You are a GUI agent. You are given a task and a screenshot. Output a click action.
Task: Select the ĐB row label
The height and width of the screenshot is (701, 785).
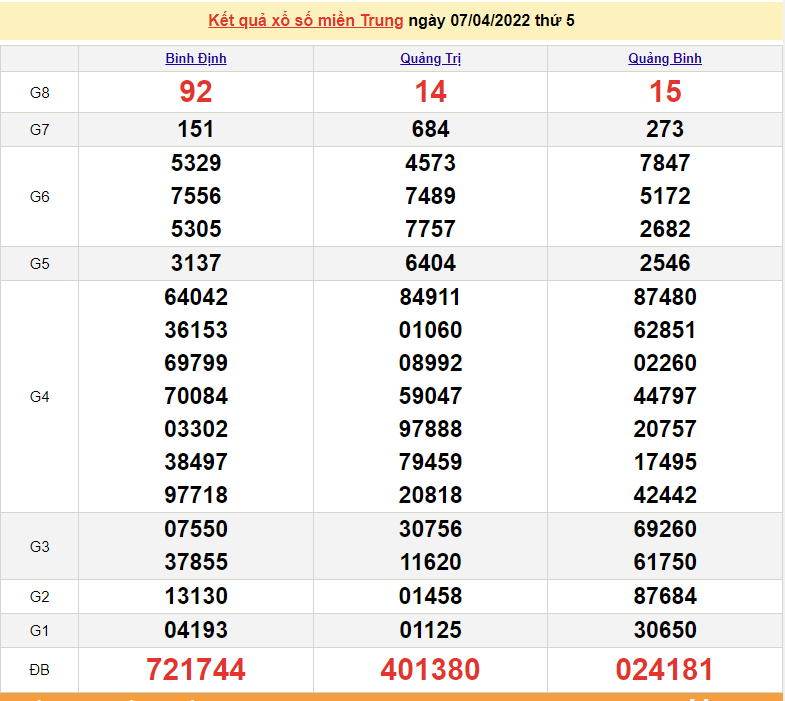39,669
